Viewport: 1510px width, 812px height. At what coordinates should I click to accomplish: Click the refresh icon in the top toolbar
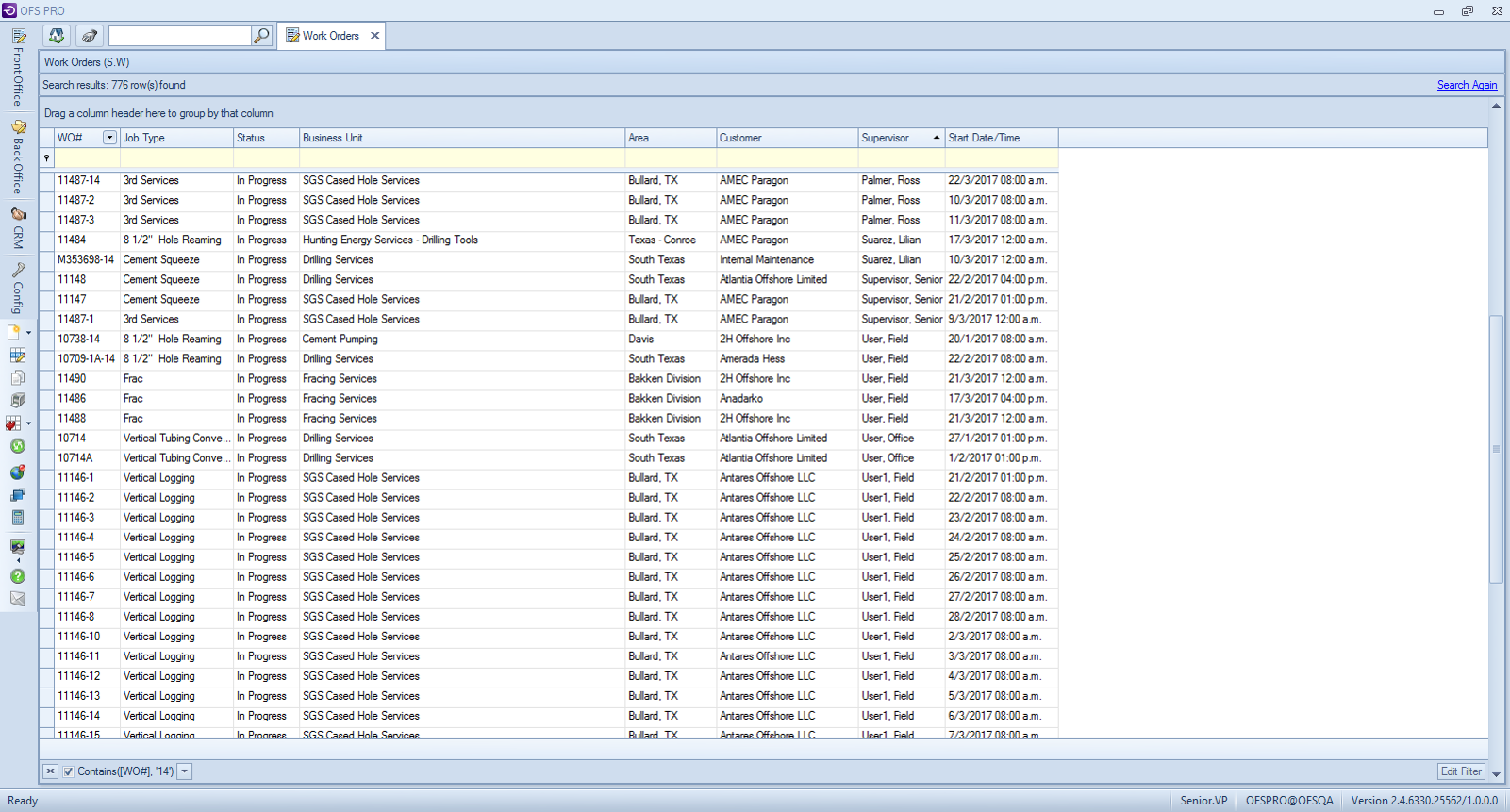(57, 36)
